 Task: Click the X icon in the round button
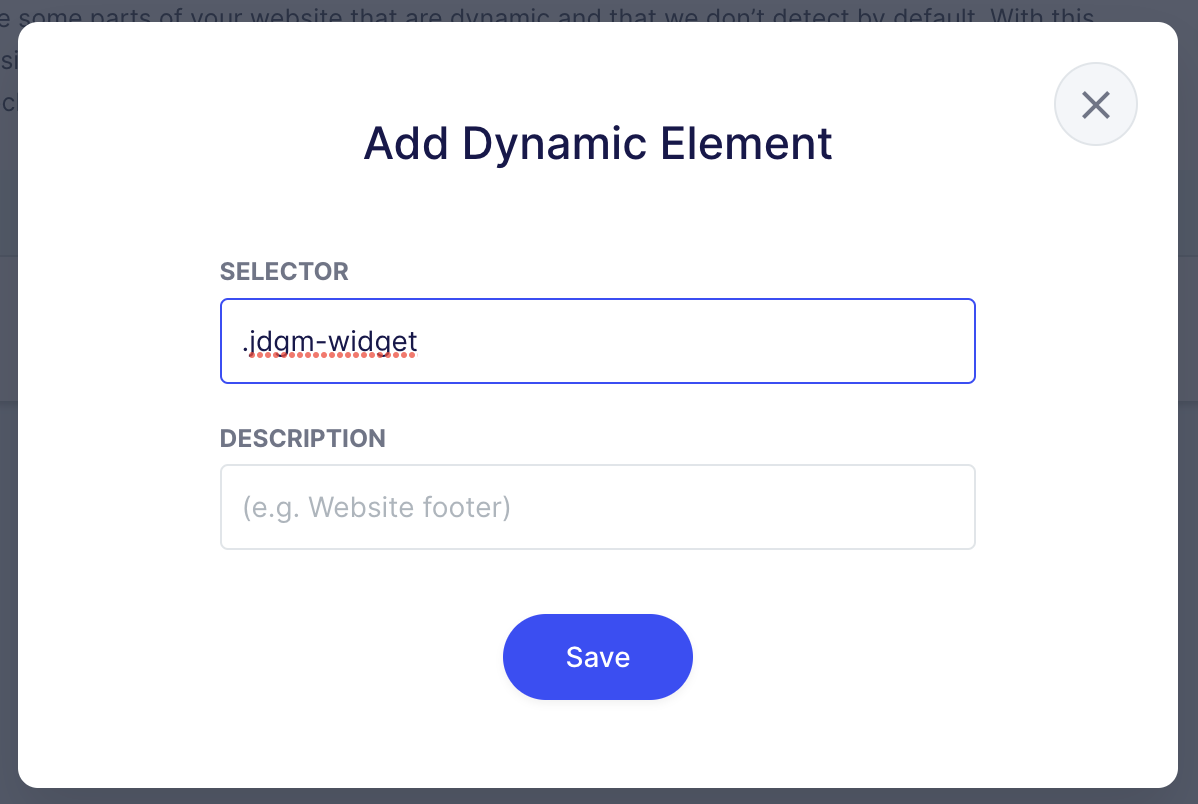1096,104
